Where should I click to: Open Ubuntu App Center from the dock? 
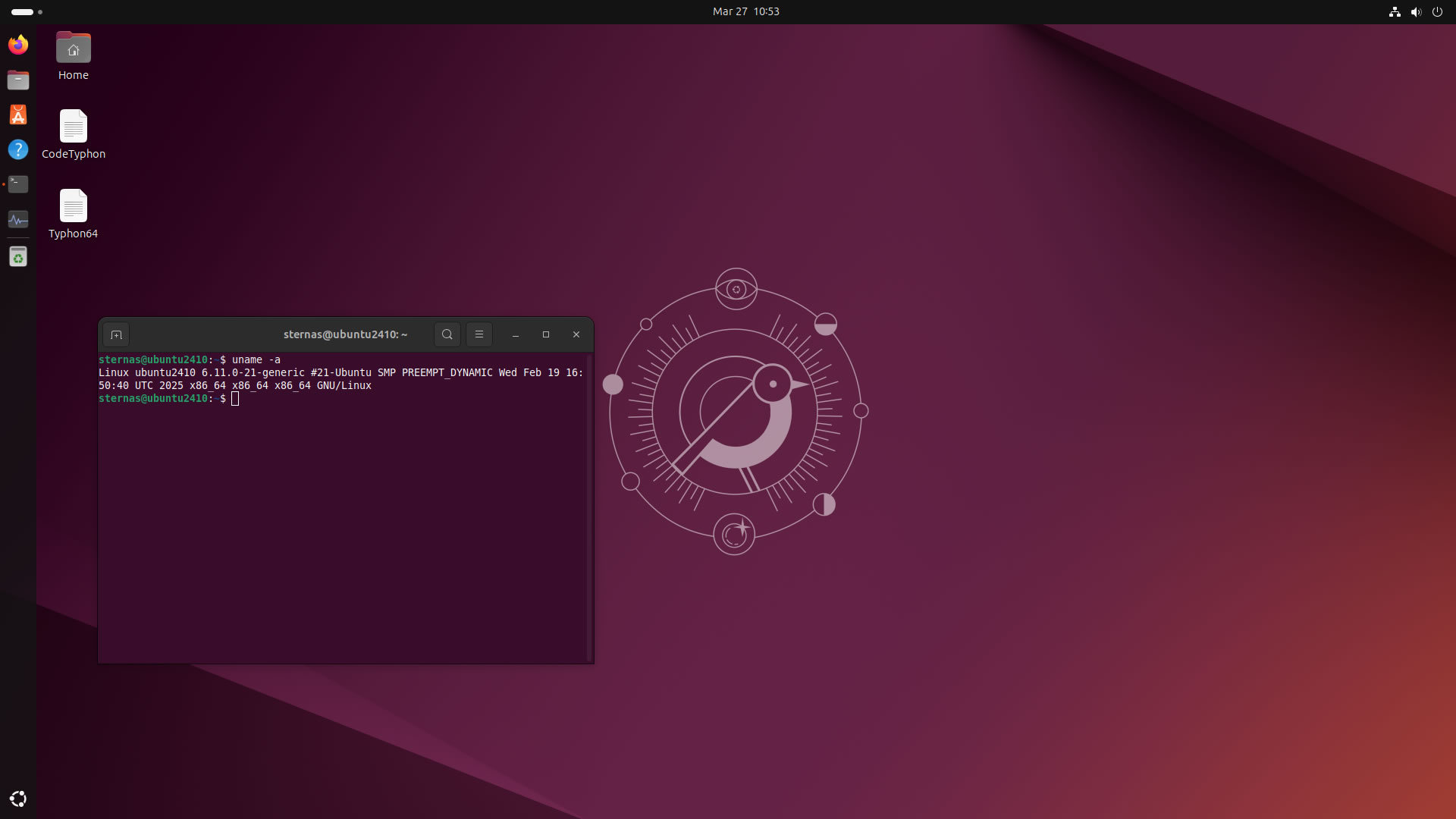[18, 115]
